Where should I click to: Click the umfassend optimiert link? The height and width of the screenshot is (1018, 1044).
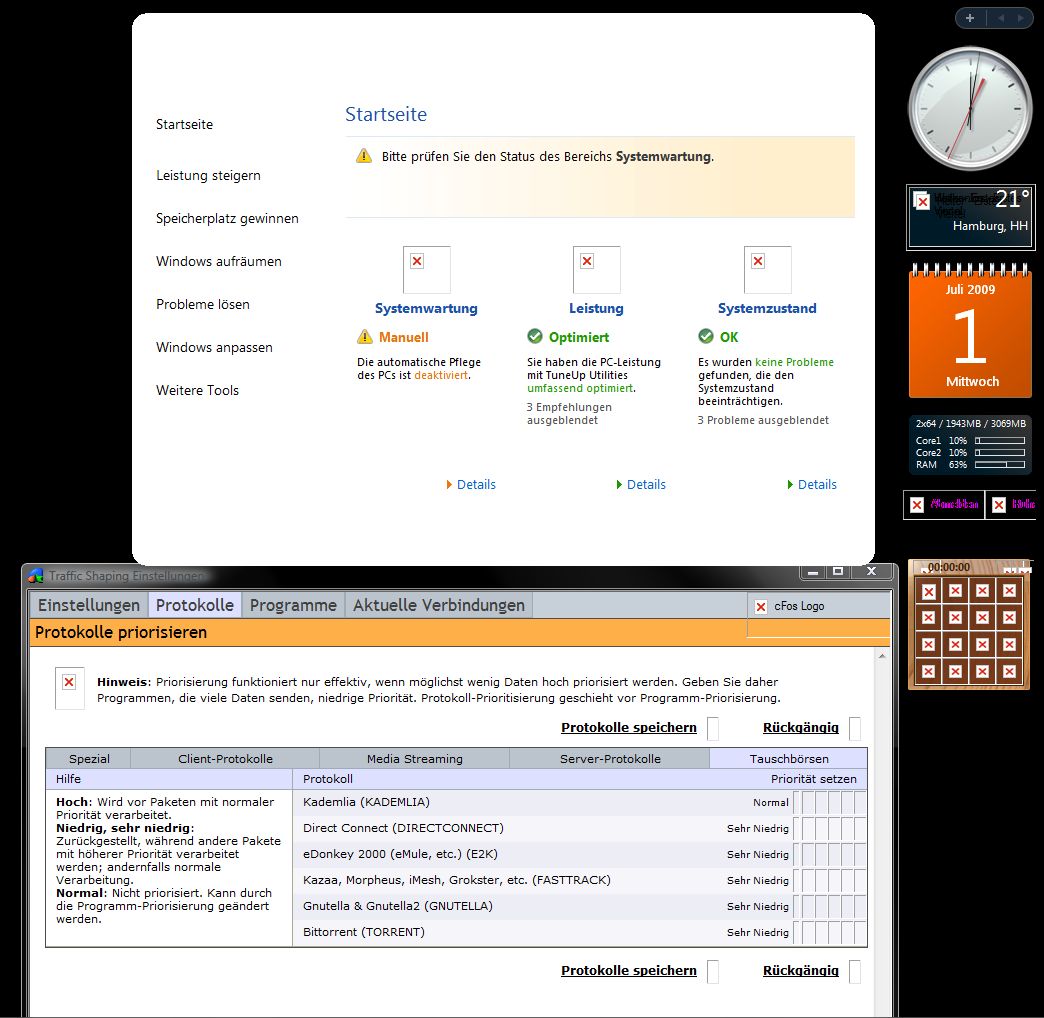point(579,388)
